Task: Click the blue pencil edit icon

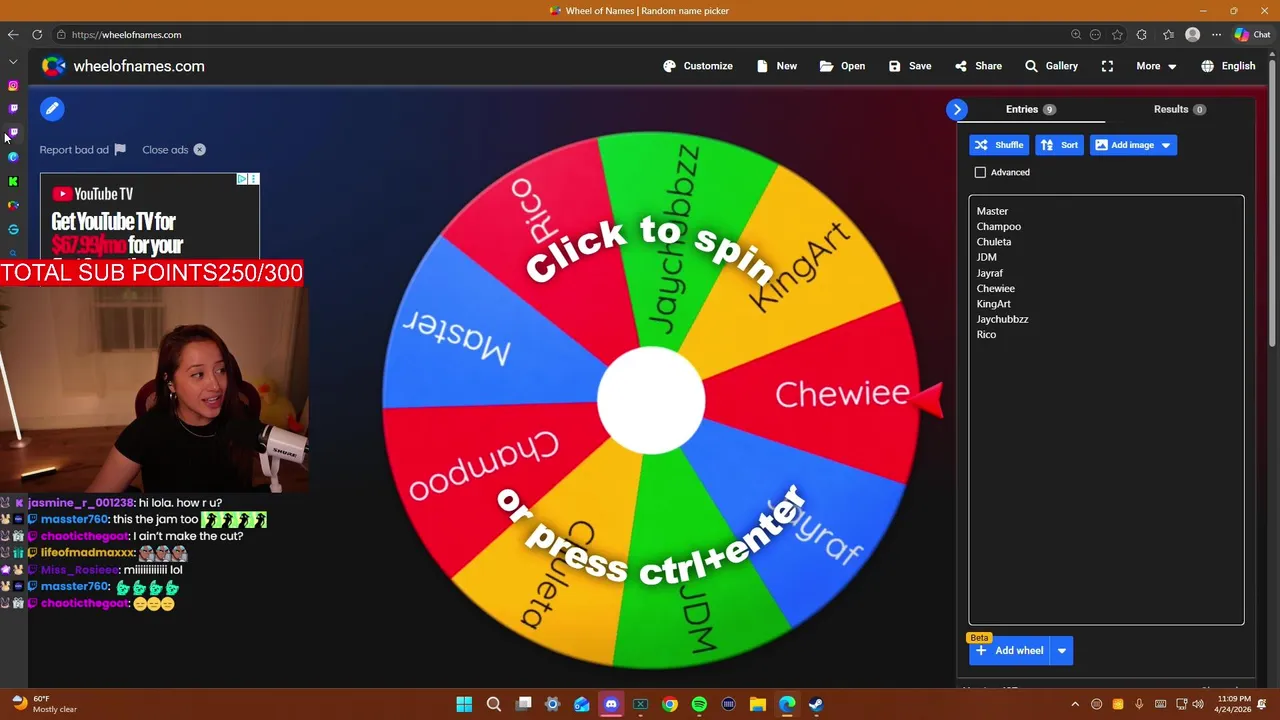Action: (x=52, y=109)
